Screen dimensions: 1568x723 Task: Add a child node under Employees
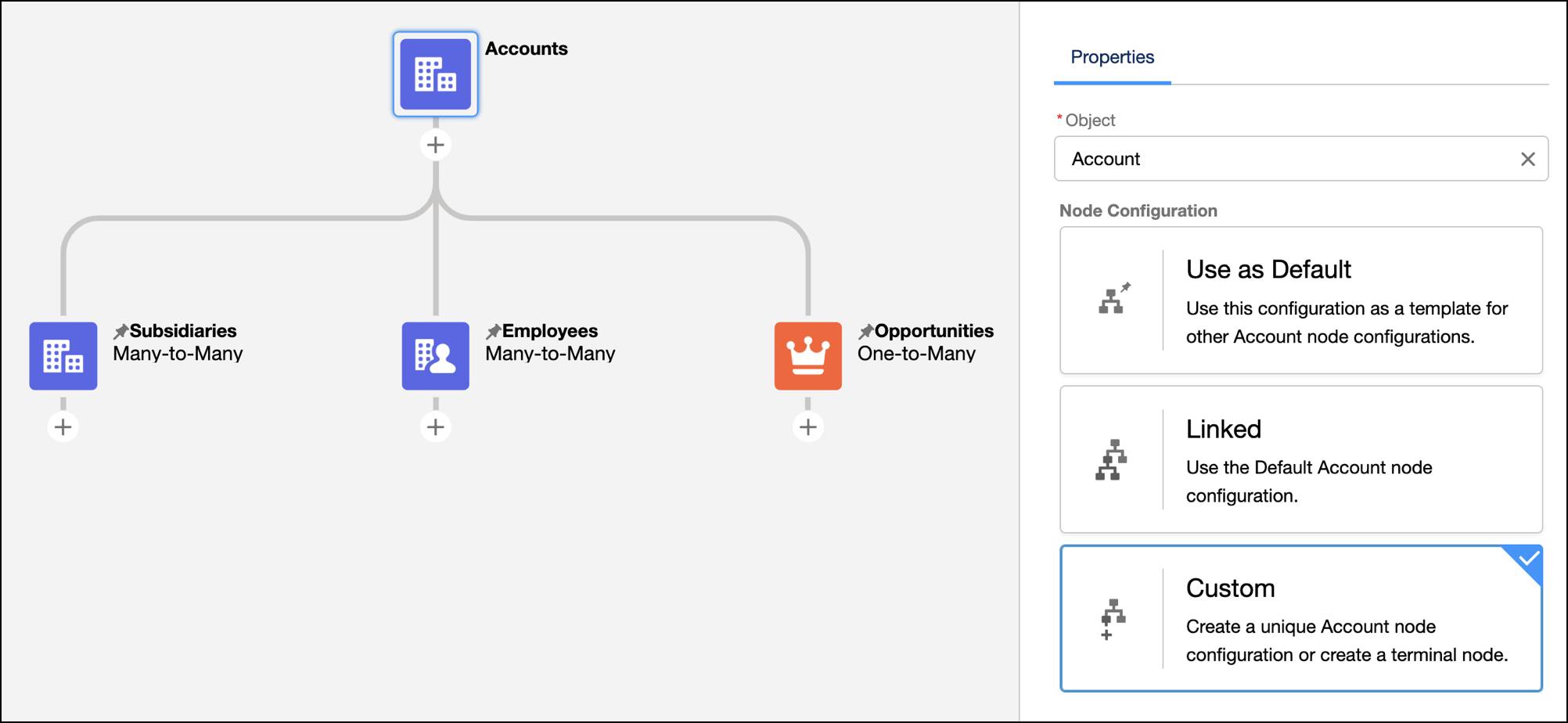click(x=435, y=426)
